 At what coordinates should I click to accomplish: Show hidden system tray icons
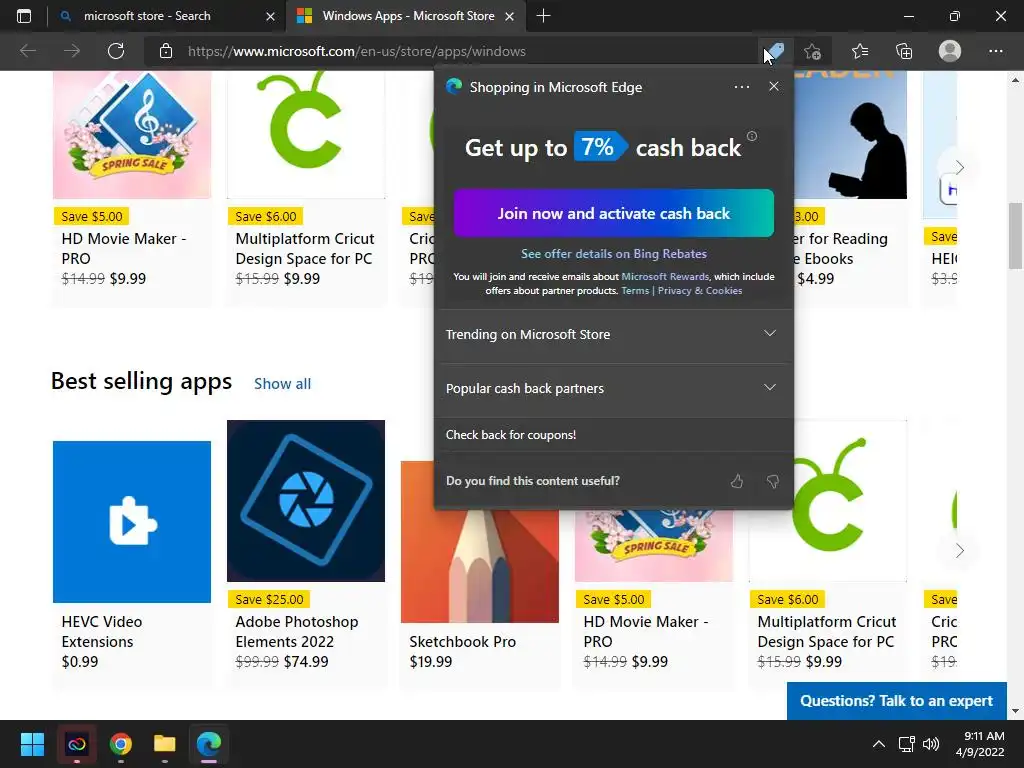point(879,744)
